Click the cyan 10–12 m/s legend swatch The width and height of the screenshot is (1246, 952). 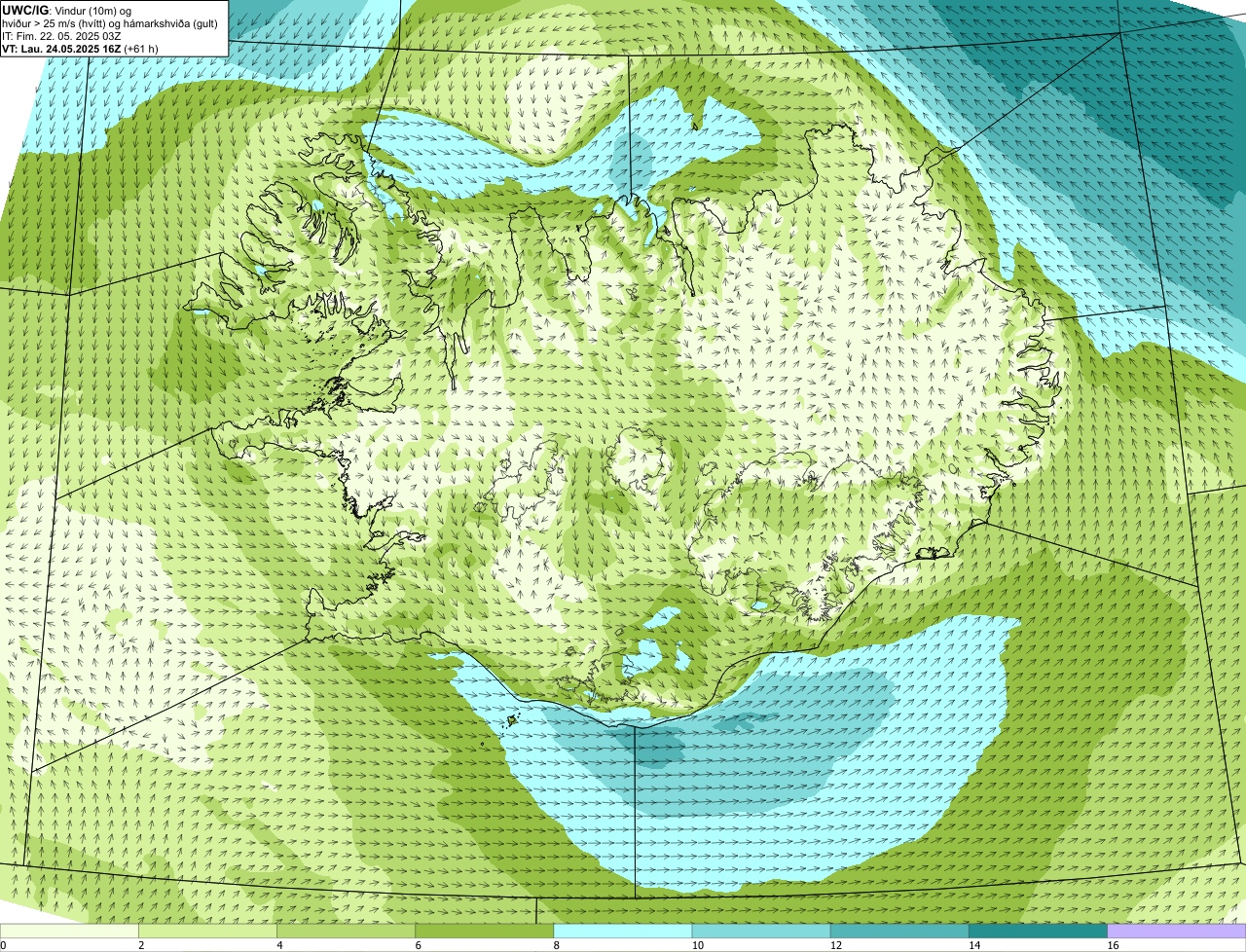761,932
